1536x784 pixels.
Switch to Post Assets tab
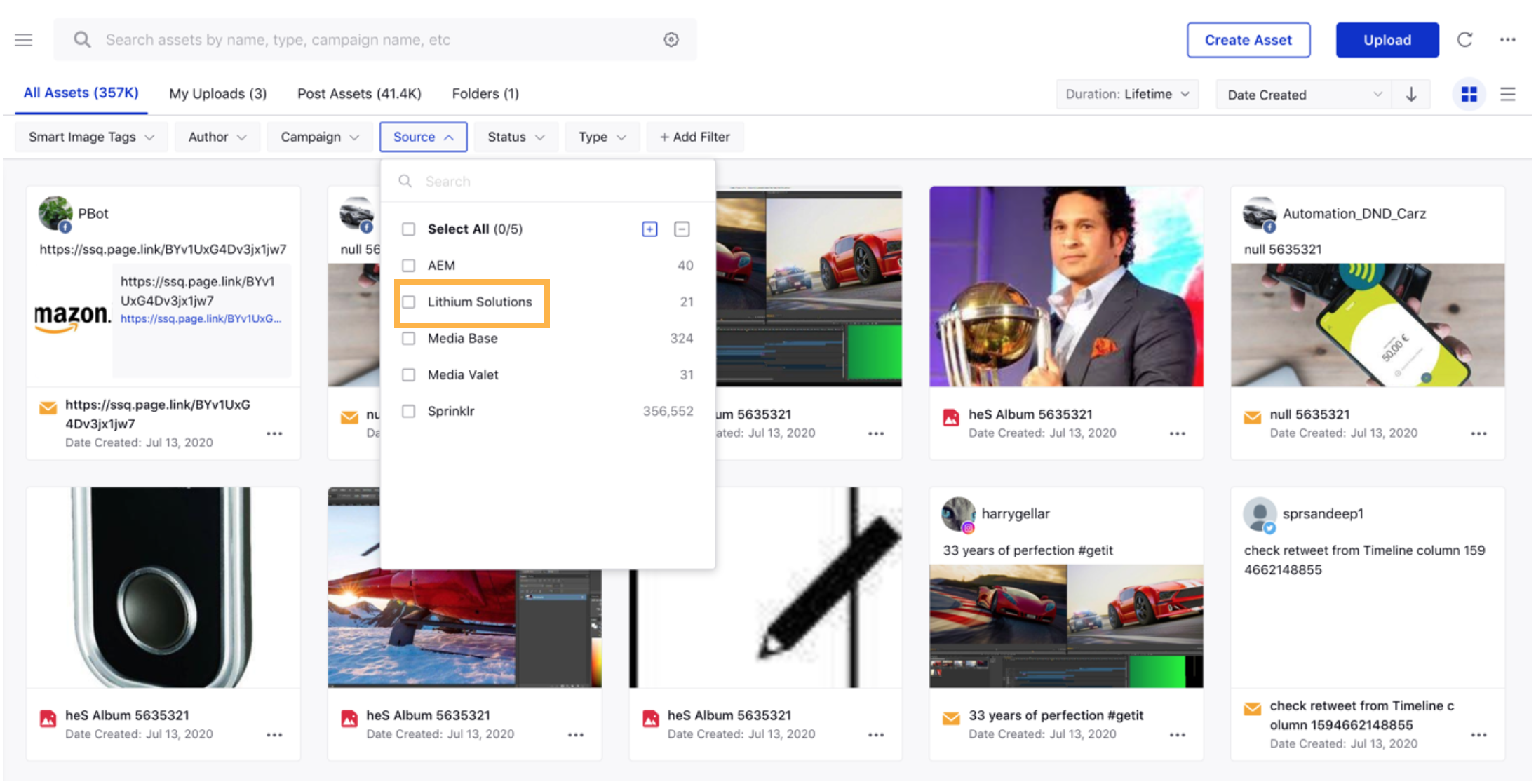[x=359, y=92]
